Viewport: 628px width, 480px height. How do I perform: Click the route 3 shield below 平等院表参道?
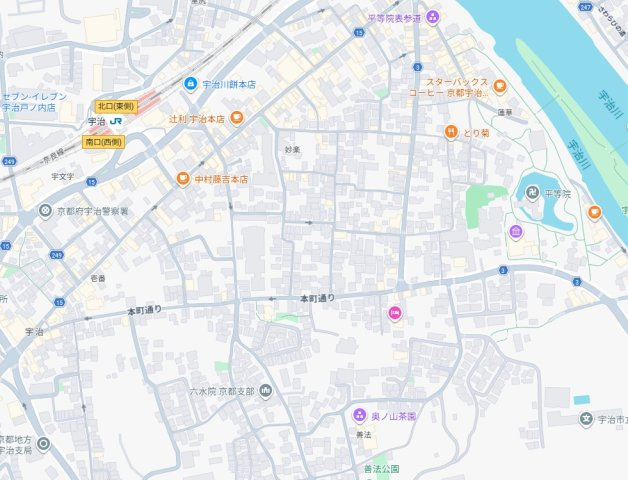(x=417, y=67)
